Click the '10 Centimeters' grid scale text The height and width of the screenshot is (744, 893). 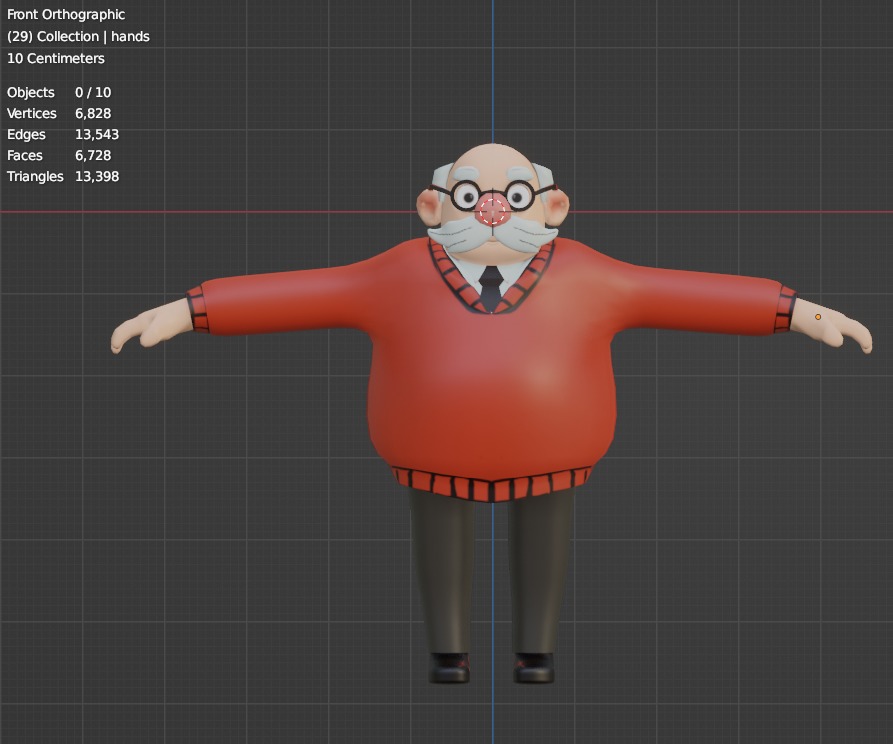pos(56,58)
